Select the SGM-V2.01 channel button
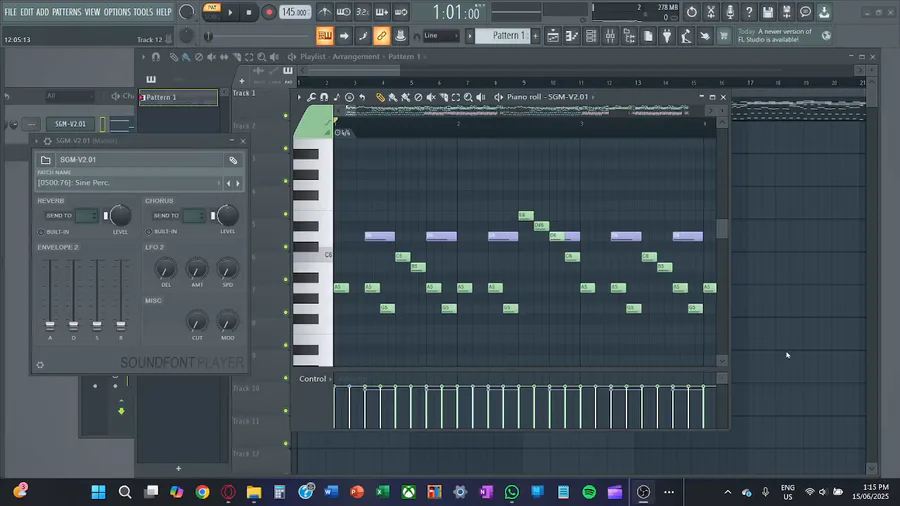The height and width of the screenshot is (506, 900). (70, 124)
